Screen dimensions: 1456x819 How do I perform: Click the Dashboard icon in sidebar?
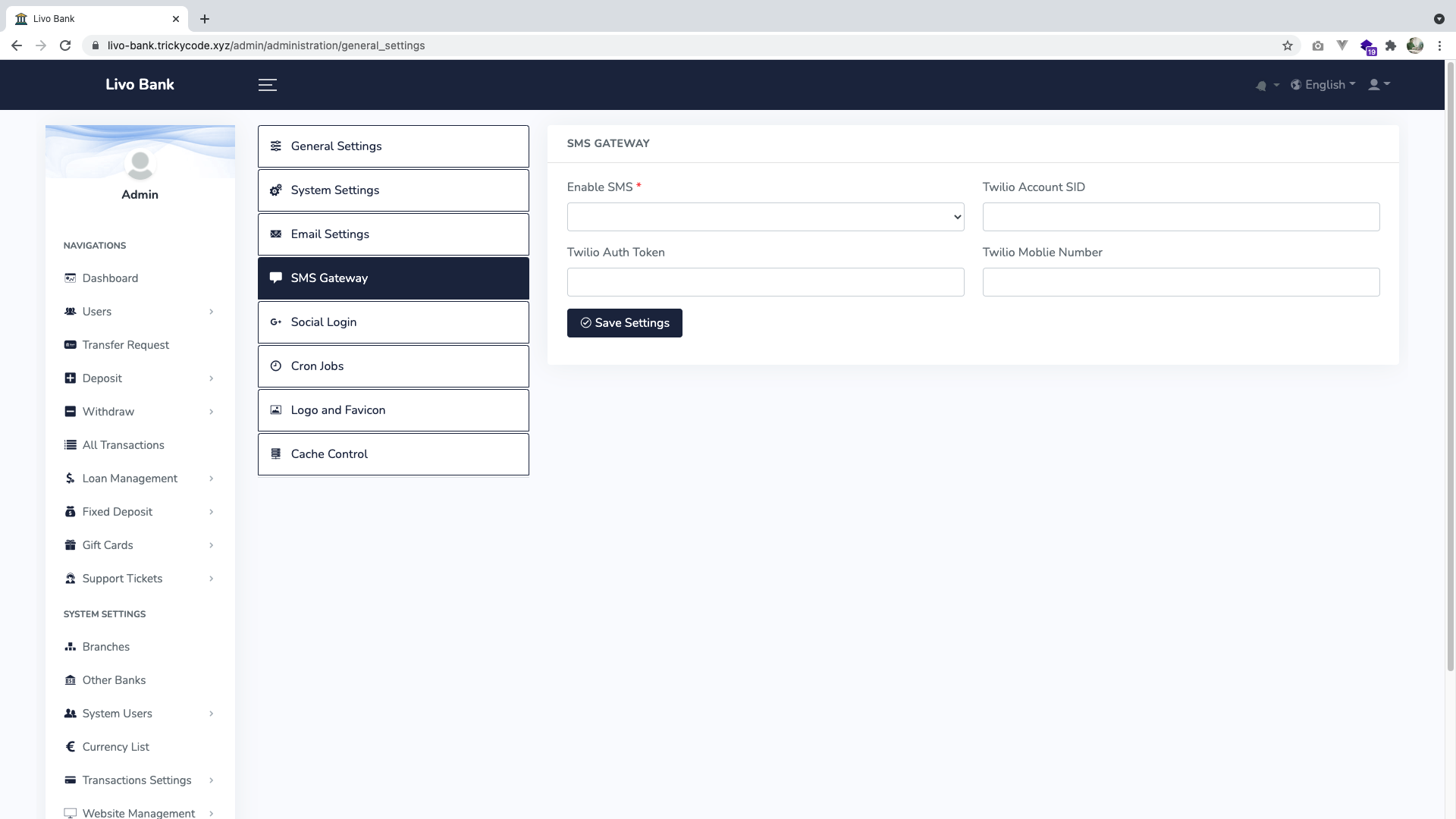[x=70, y=278]
